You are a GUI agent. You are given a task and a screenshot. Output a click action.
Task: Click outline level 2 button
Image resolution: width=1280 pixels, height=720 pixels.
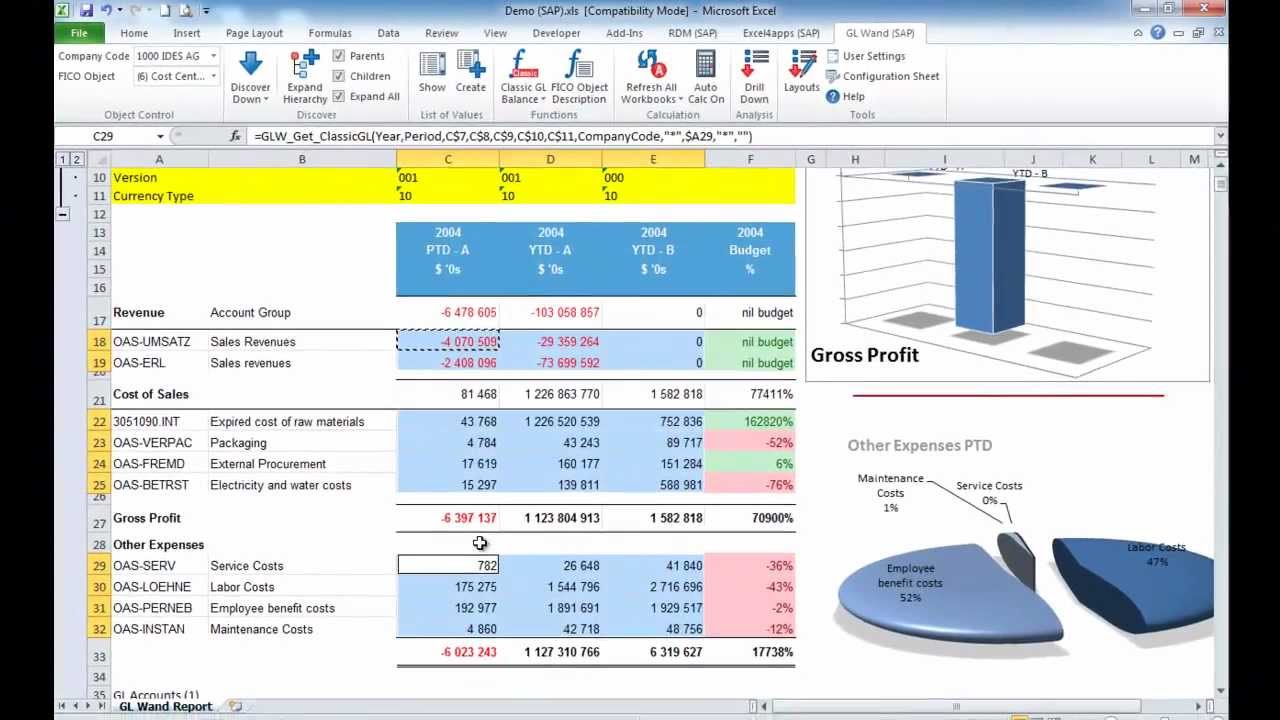[x=75, y=159]
